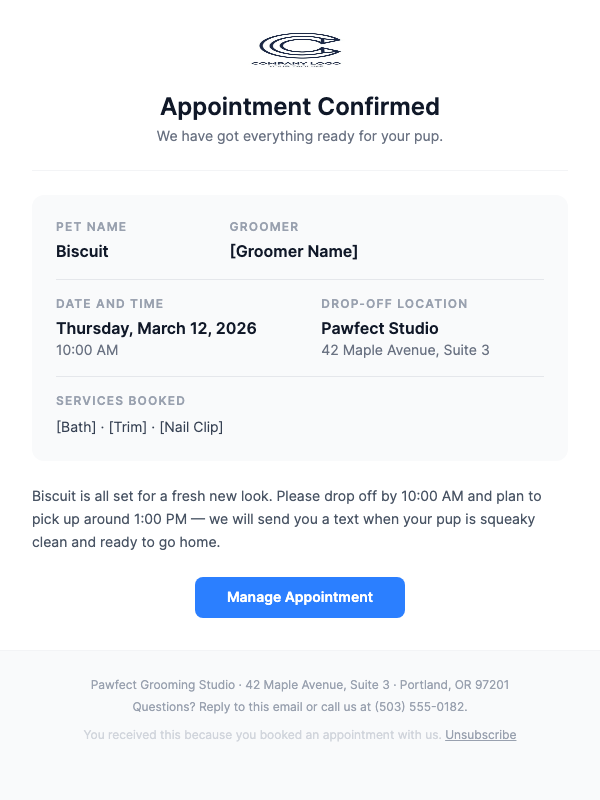Click the Appointment Confirmed heading
This screenshot has width=600, height=800.
[x=299, y=107]
